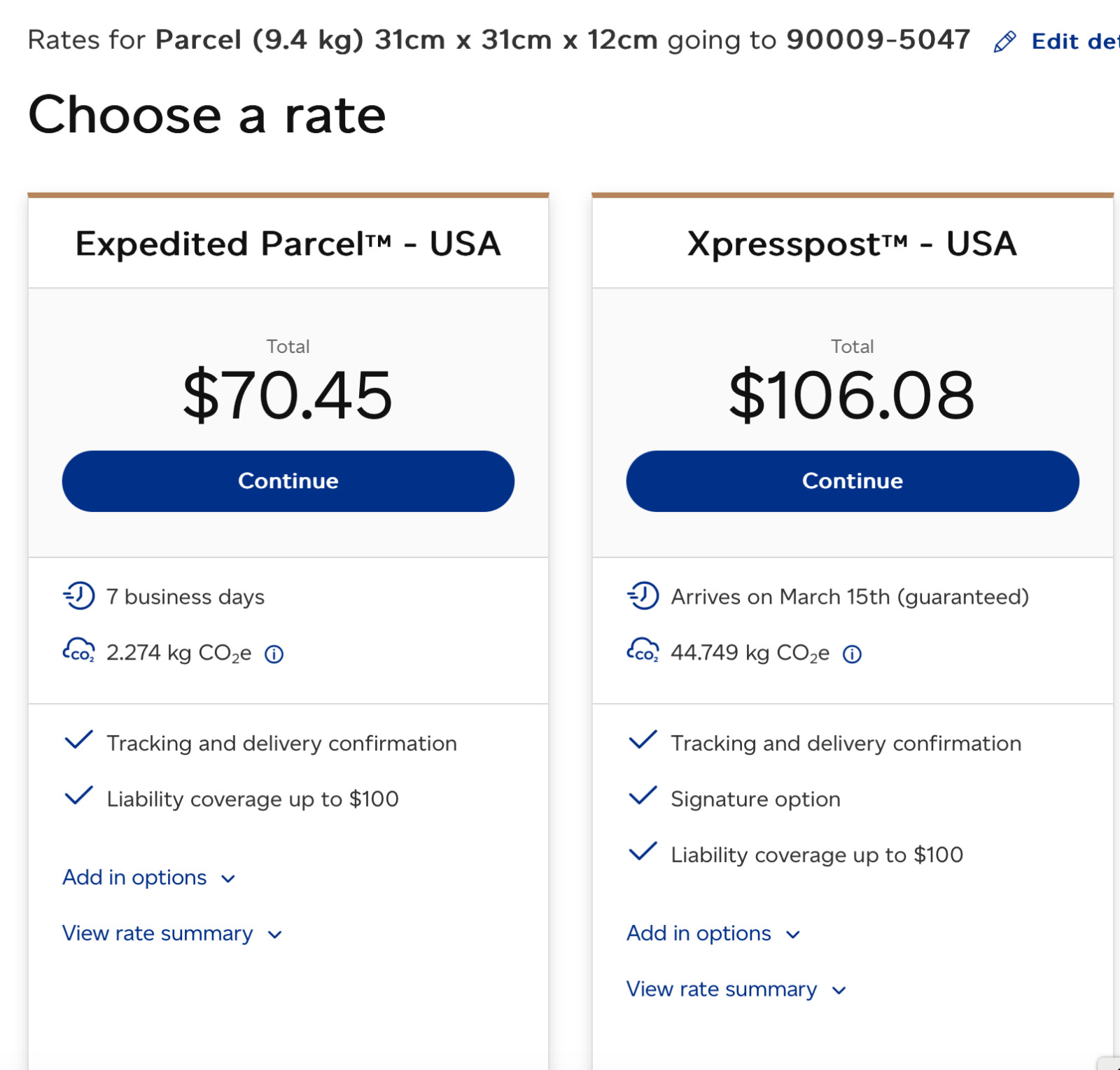Click Expedited Parcel's Tracking and delivery confirmation checkmark
1120x1070 pixels.
[79, 739]
